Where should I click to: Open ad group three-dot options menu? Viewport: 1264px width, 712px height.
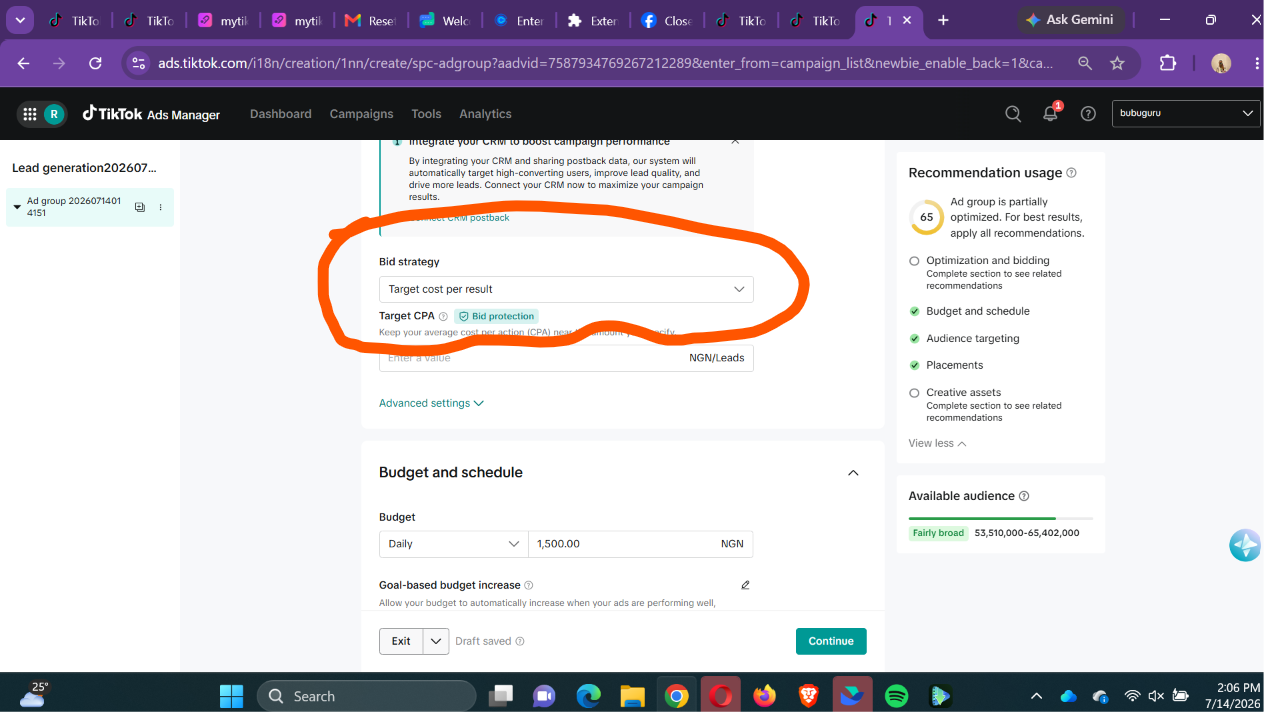point(161,207)
